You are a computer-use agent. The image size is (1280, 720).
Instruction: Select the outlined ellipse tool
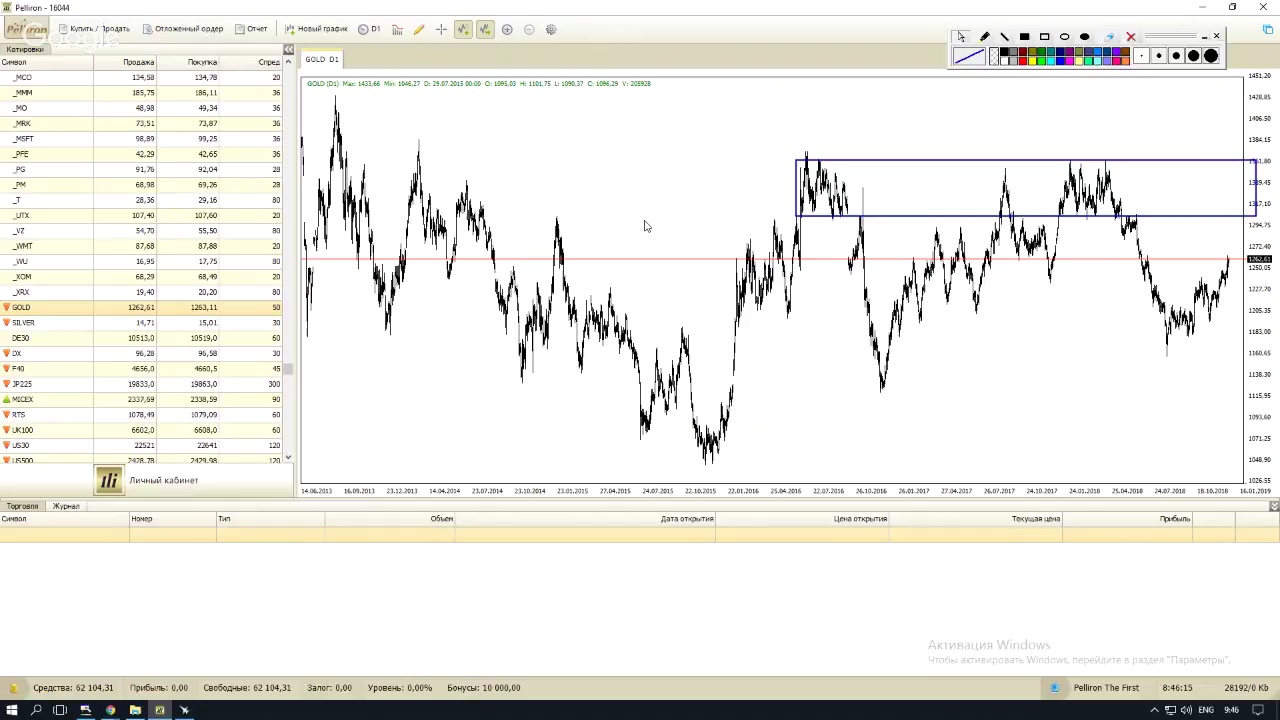point(1064,37)
